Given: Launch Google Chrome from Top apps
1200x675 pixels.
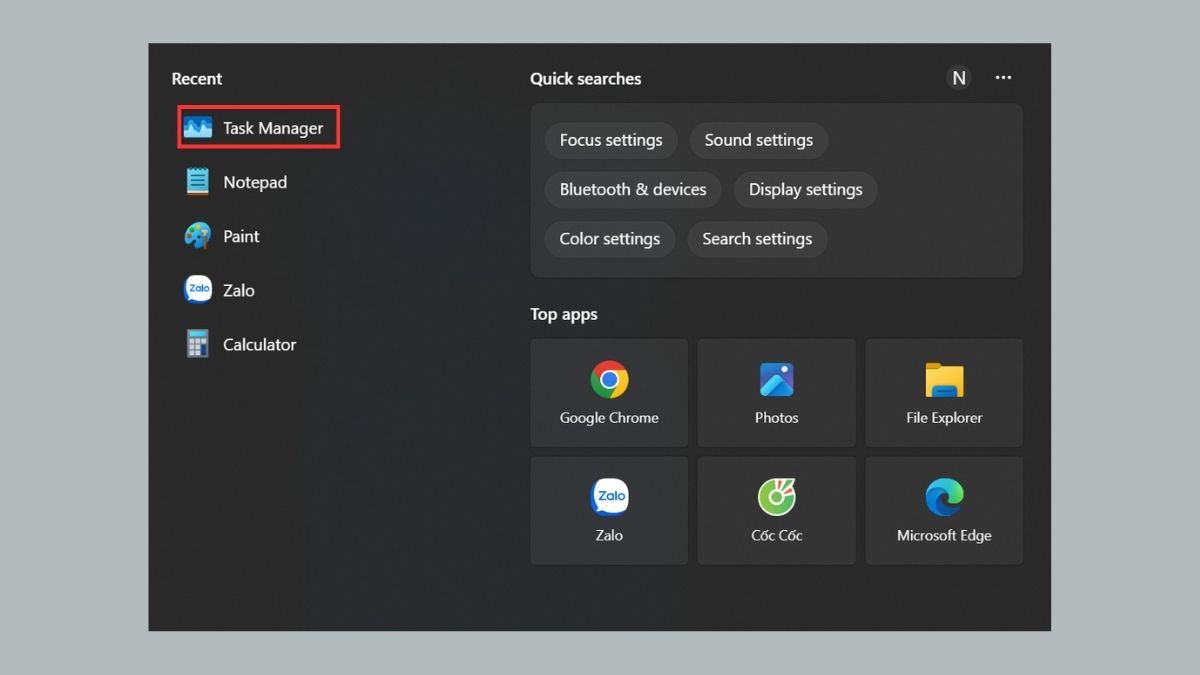Looking at the screenshot, I should [x=609, y=392].
